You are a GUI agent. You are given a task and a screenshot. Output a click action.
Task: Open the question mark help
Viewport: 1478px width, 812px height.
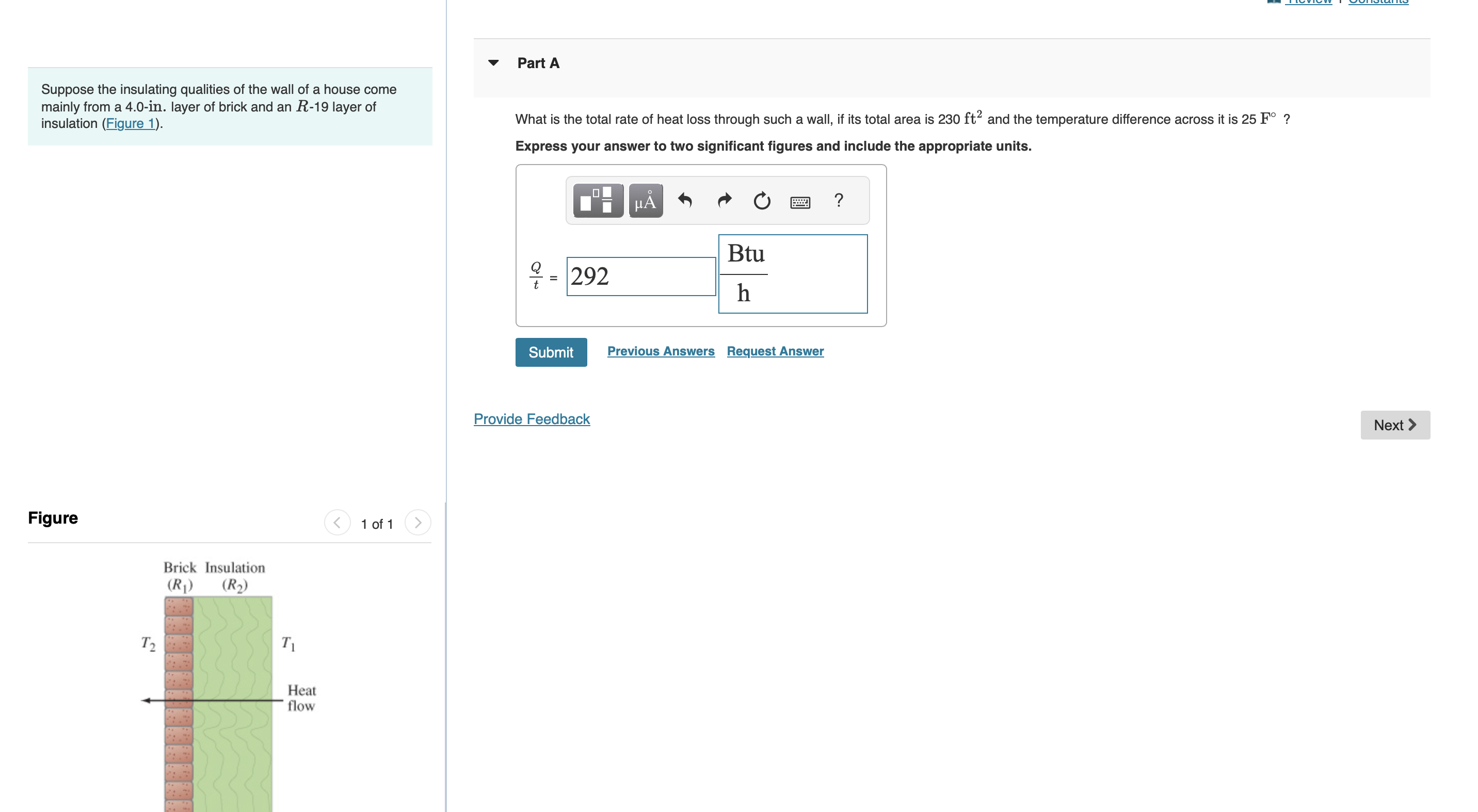[838, 200]
